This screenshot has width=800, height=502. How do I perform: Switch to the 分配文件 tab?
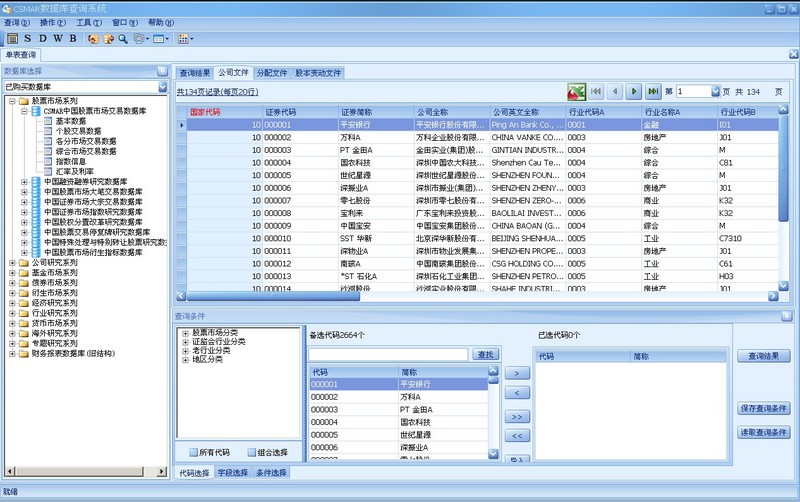click(271, 73)
